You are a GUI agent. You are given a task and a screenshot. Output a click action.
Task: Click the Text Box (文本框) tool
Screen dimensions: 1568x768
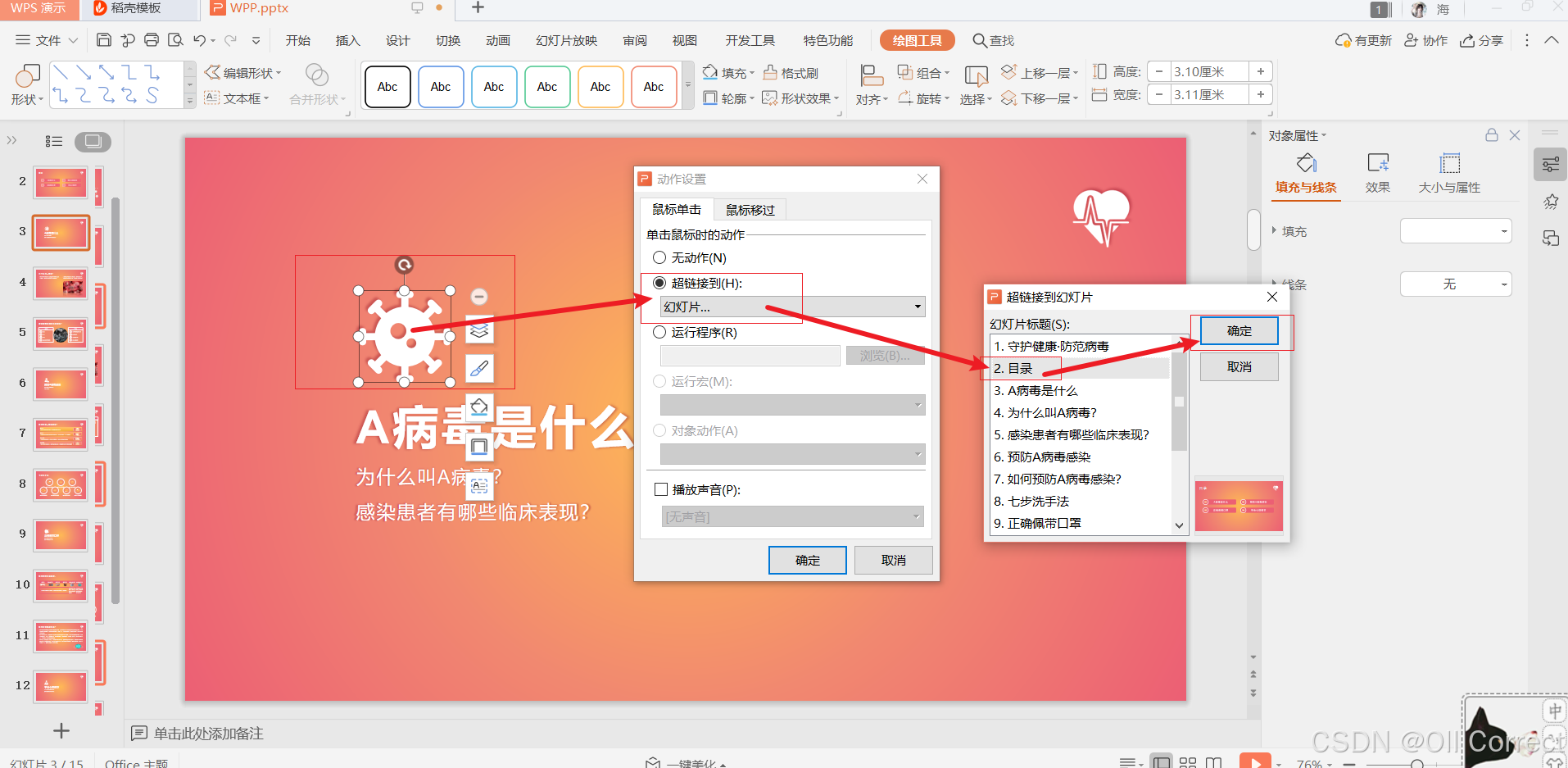pos(236,98)
